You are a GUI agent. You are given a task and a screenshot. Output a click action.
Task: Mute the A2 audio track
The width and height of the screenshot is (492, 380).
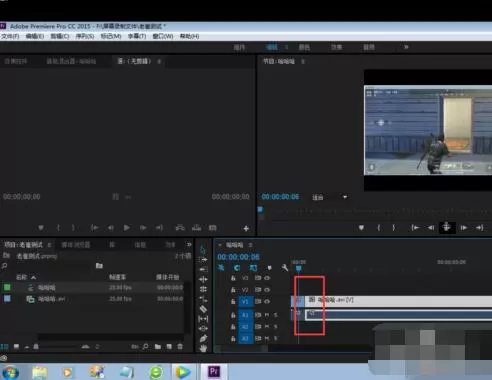(x=267, y=327)
